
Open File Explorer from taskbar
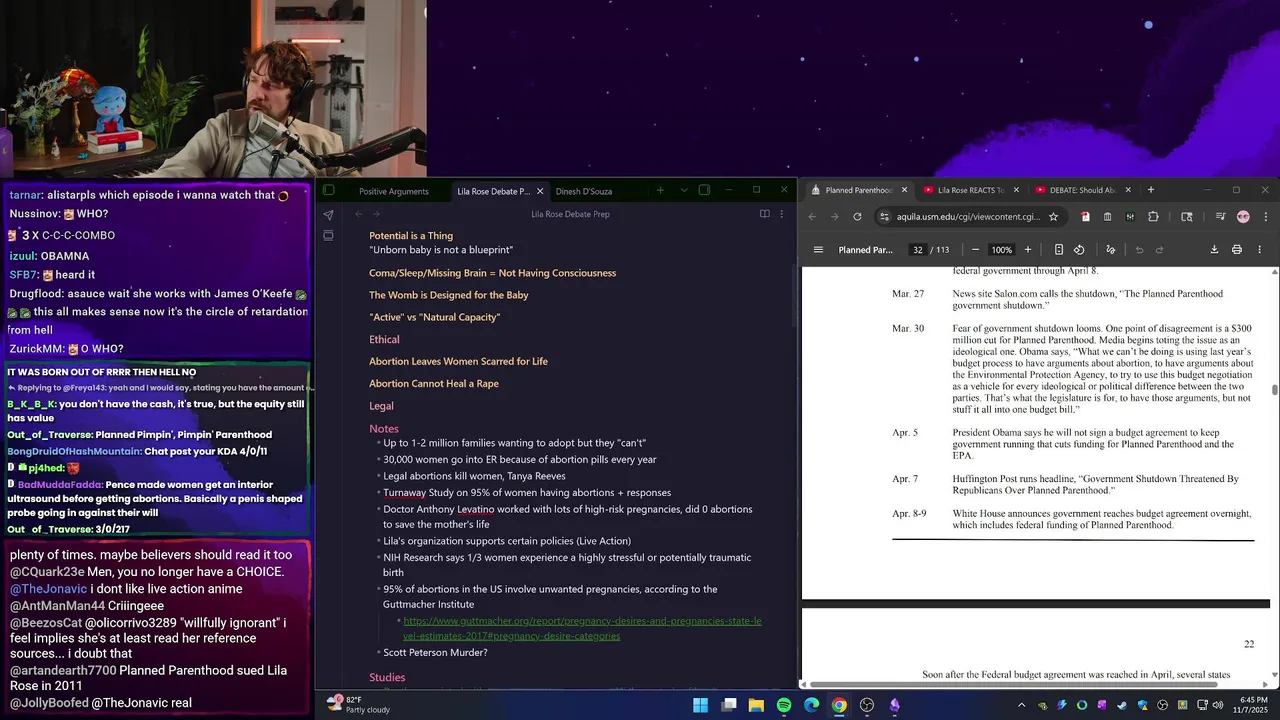tap(756, 705)
